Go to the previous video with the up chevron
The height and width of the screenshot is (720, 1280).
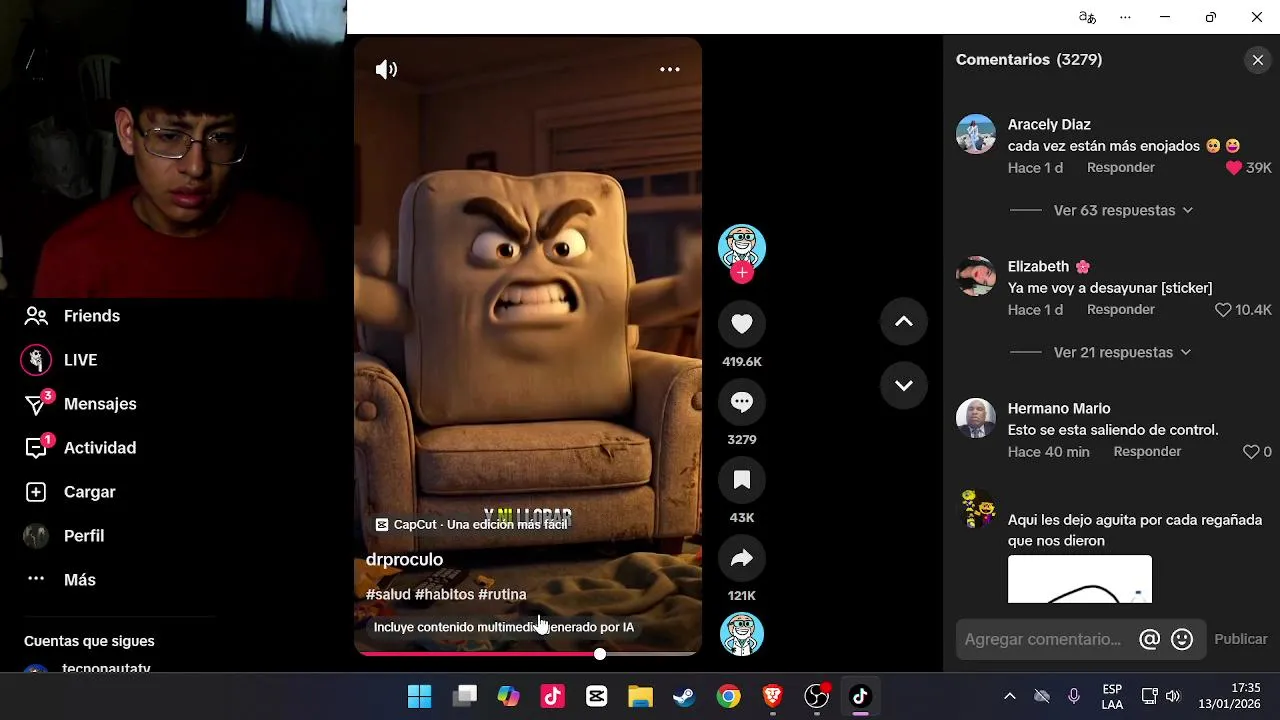click(x=904, y=322)
